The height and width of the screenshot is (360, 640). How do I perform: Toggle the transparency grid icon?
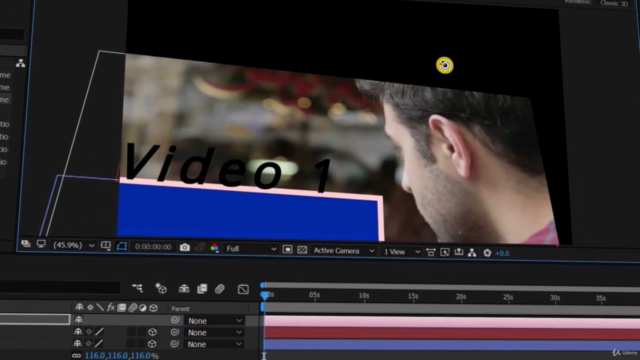tap(302, 250)
